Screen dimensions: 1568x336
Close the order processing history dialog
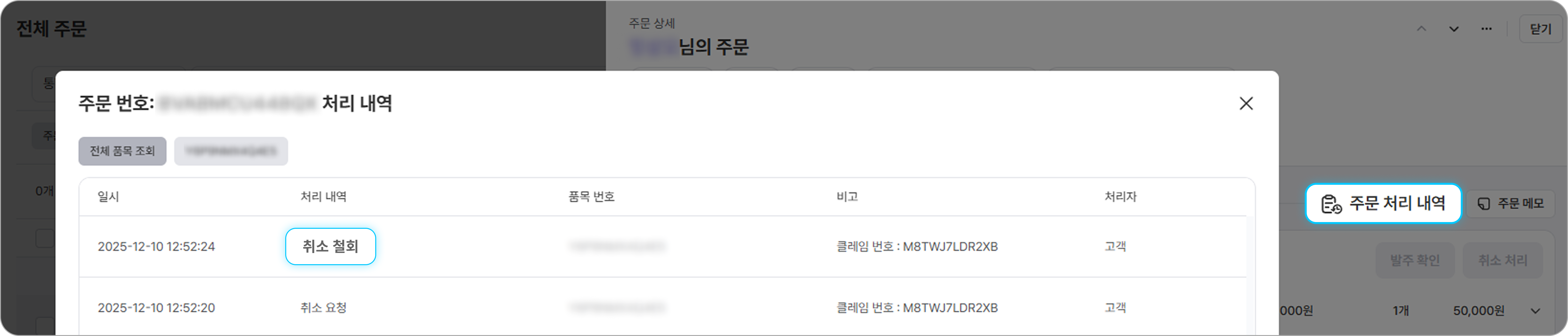point(1246,103)
